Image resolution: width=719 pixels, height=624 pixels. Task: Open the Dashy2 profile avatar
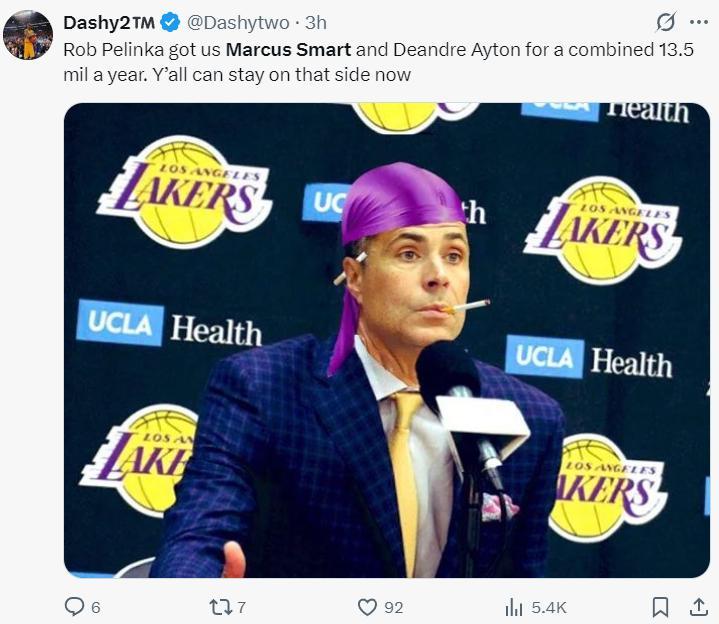28,35
